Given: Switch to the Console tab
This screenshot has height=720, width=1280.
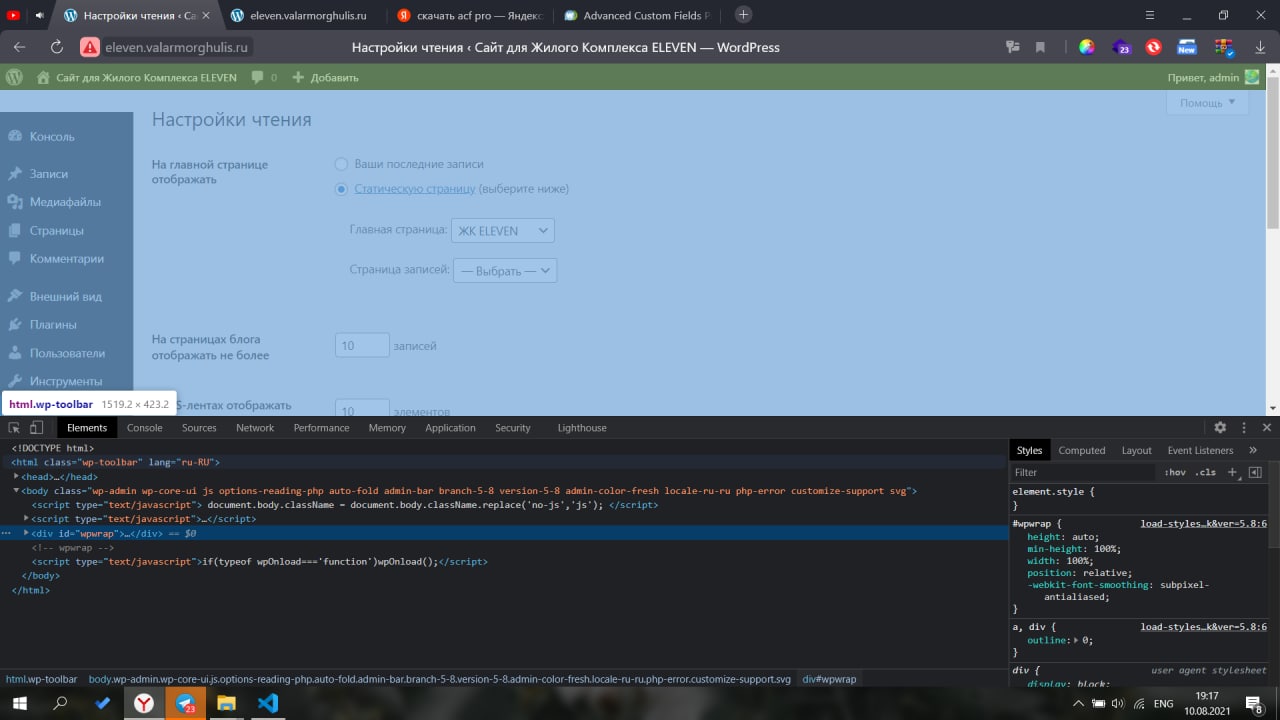Looking at the screenshot, I should [x=144, y=428].
